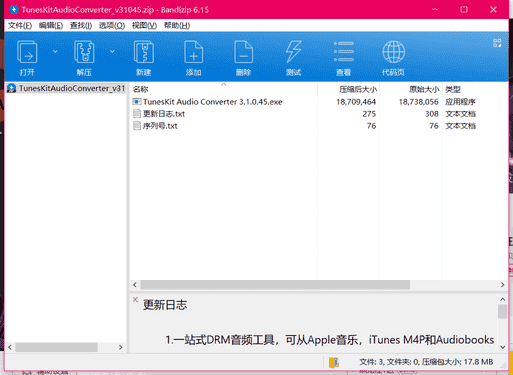Close the 更新日志 comment panel with the X
This screenshot has width=513, height=375.
click(135, 299)
